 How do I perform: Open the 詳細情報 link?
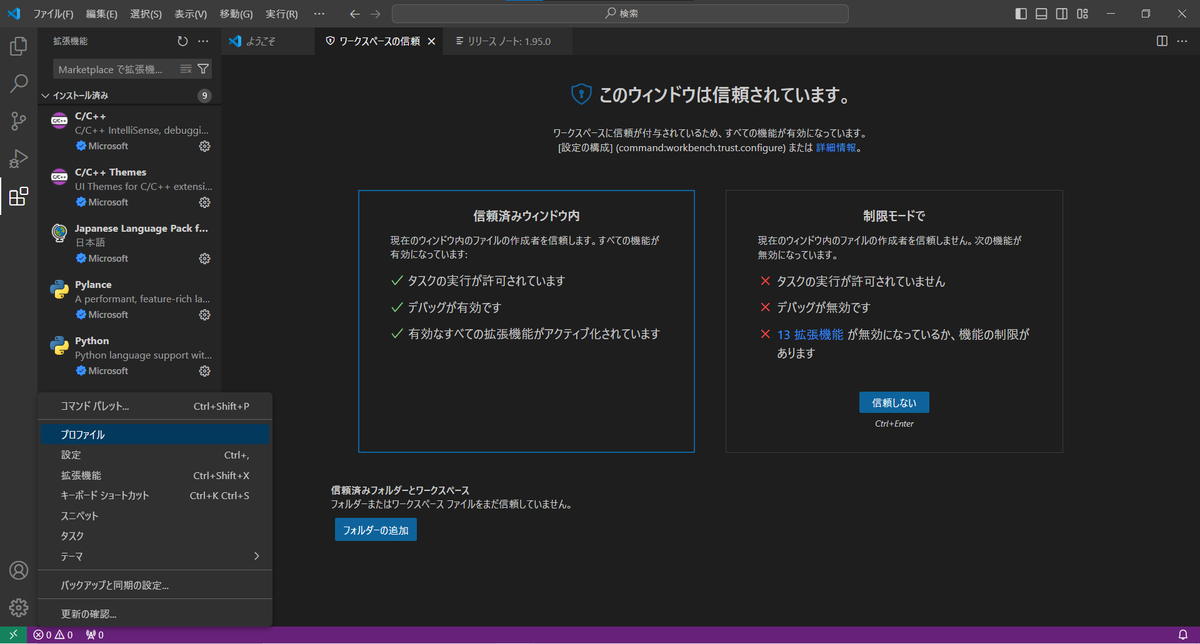836,147
